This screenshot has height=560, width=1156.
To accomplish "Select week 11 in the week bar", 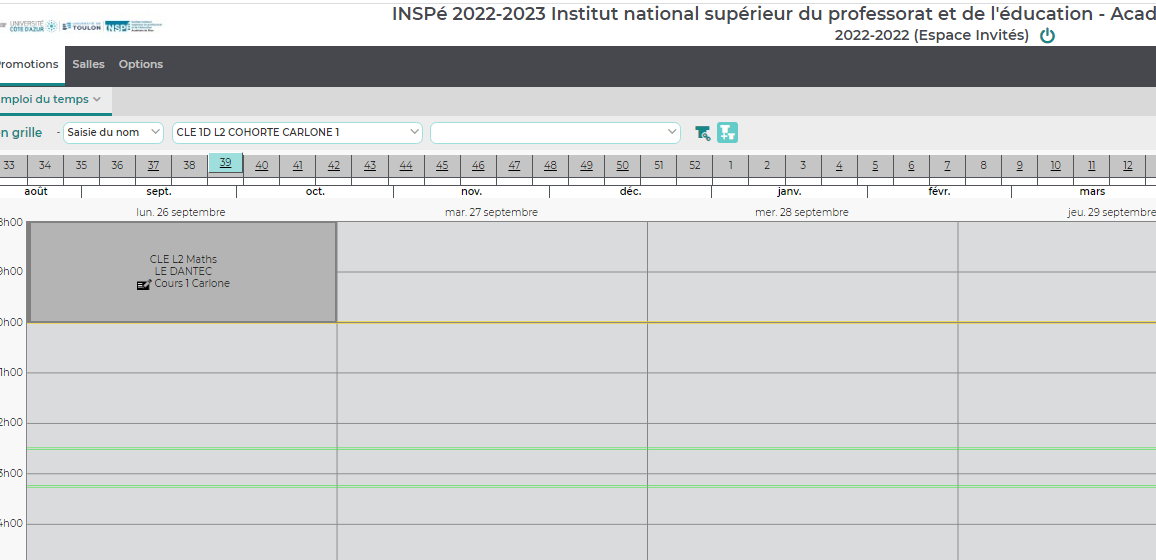I will (x=1093, y=165).
